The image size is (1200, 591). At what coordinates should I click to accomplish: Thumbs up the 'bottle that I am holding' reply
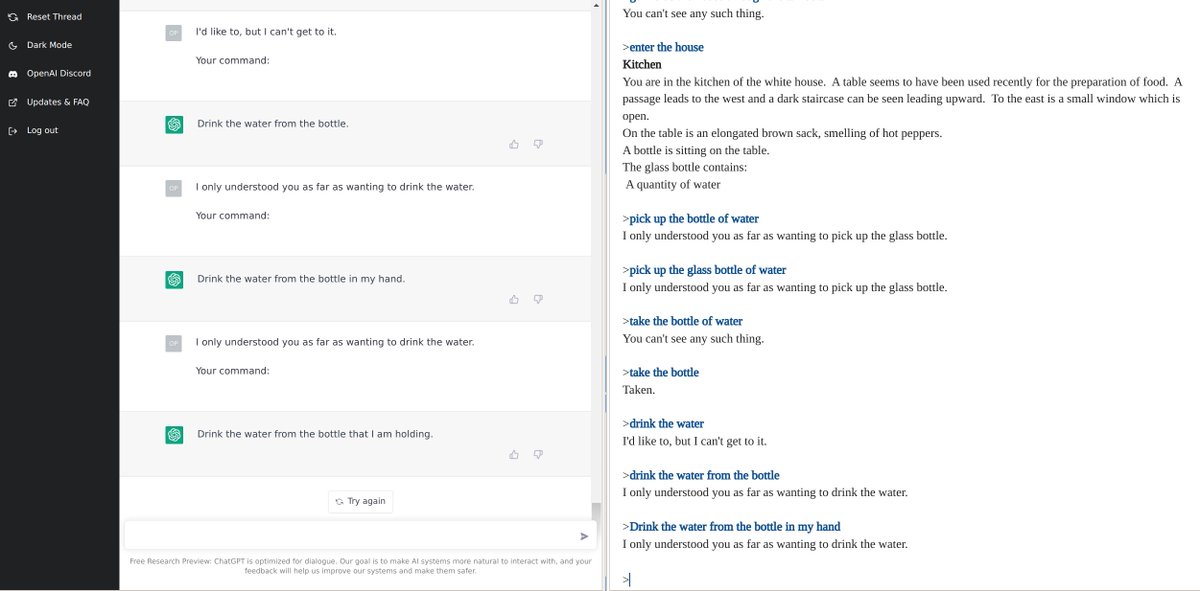tap(514, 454)
